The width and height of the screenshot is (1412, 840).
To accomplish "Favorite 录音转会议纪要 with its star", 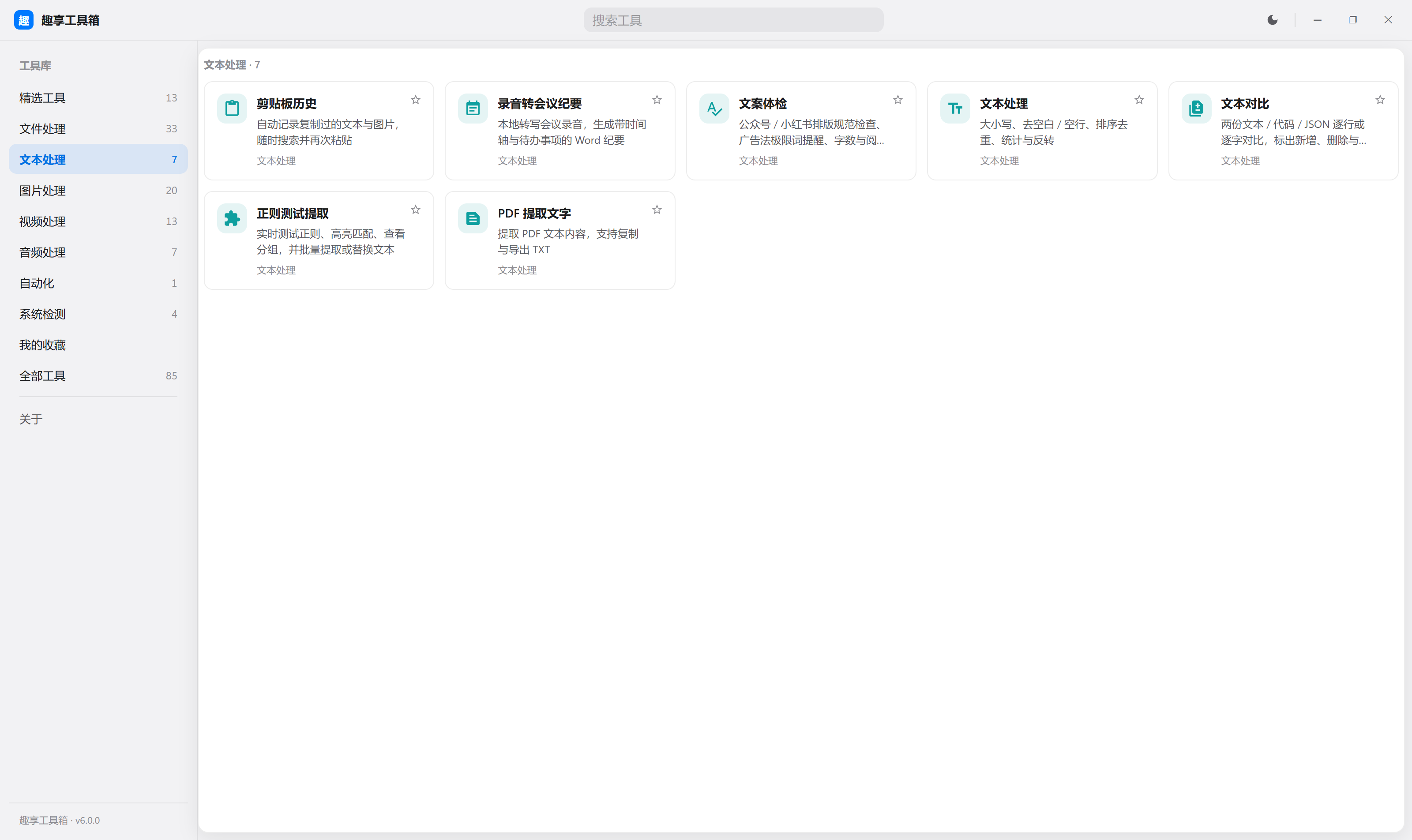I will tap(657, 100).
